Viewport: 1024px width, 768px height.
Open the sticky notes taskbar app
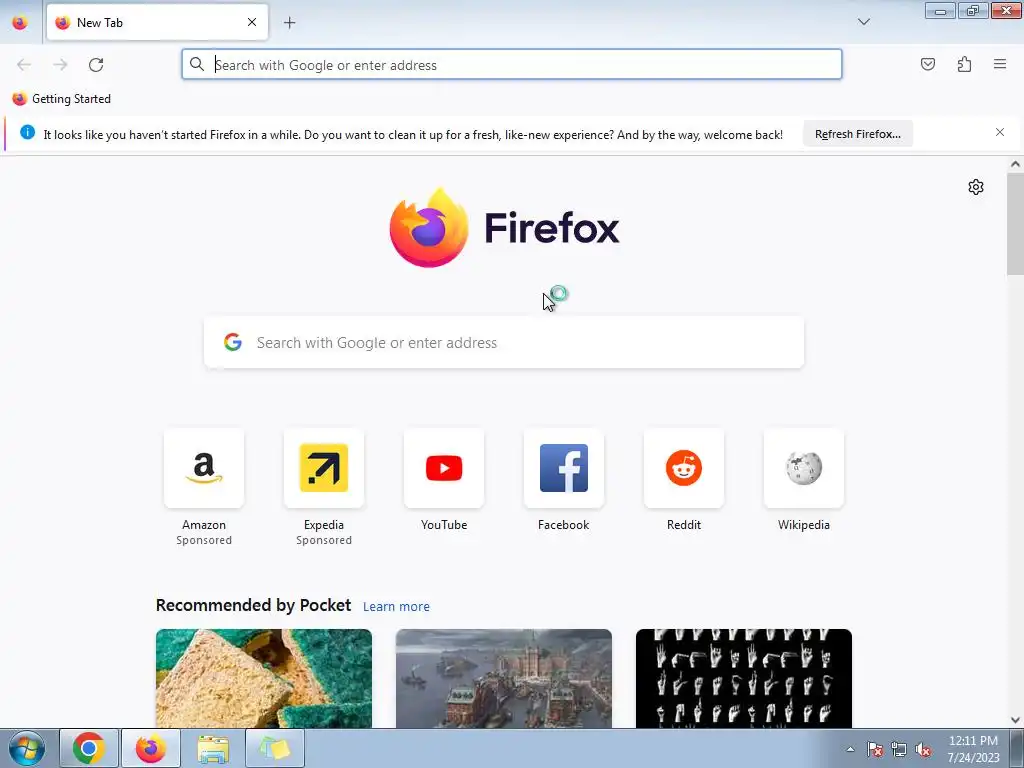(275, 748)
